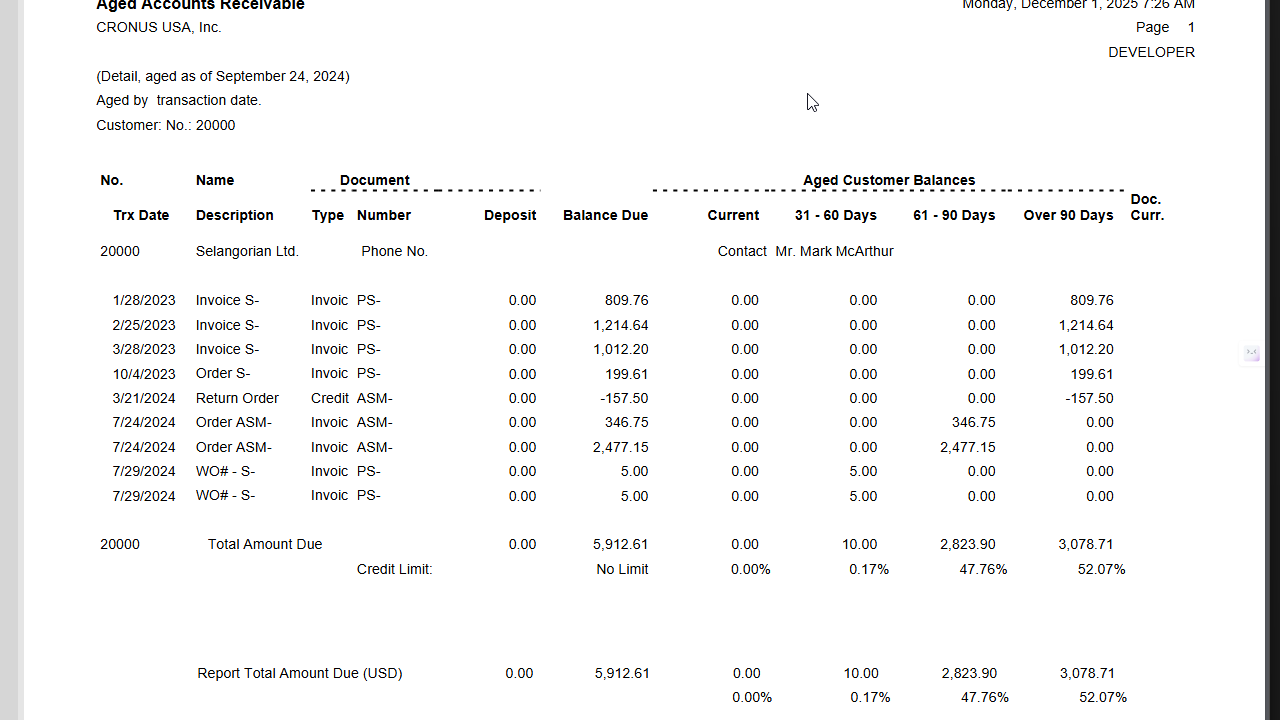The height and width of the screenshot is (720, 1280).
Task: Select the Trx Date column heading
Action: coord(141,215)
